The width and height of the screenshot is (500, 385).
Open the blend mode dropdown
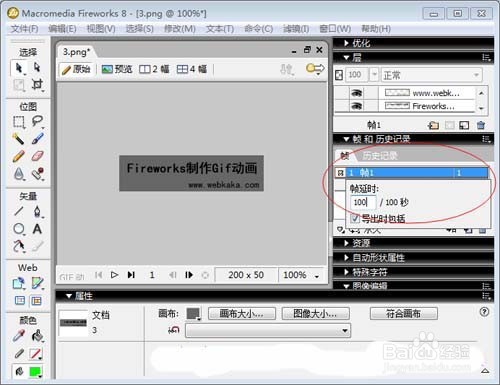coord(432,75)
